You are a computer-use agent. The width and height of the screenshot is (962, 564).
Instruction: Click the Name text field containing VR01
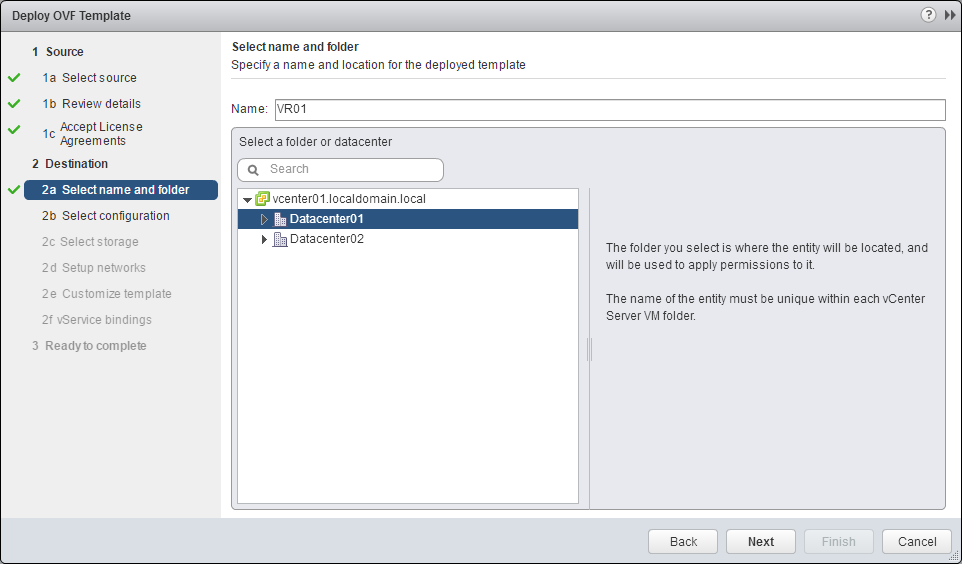point(609,110)
